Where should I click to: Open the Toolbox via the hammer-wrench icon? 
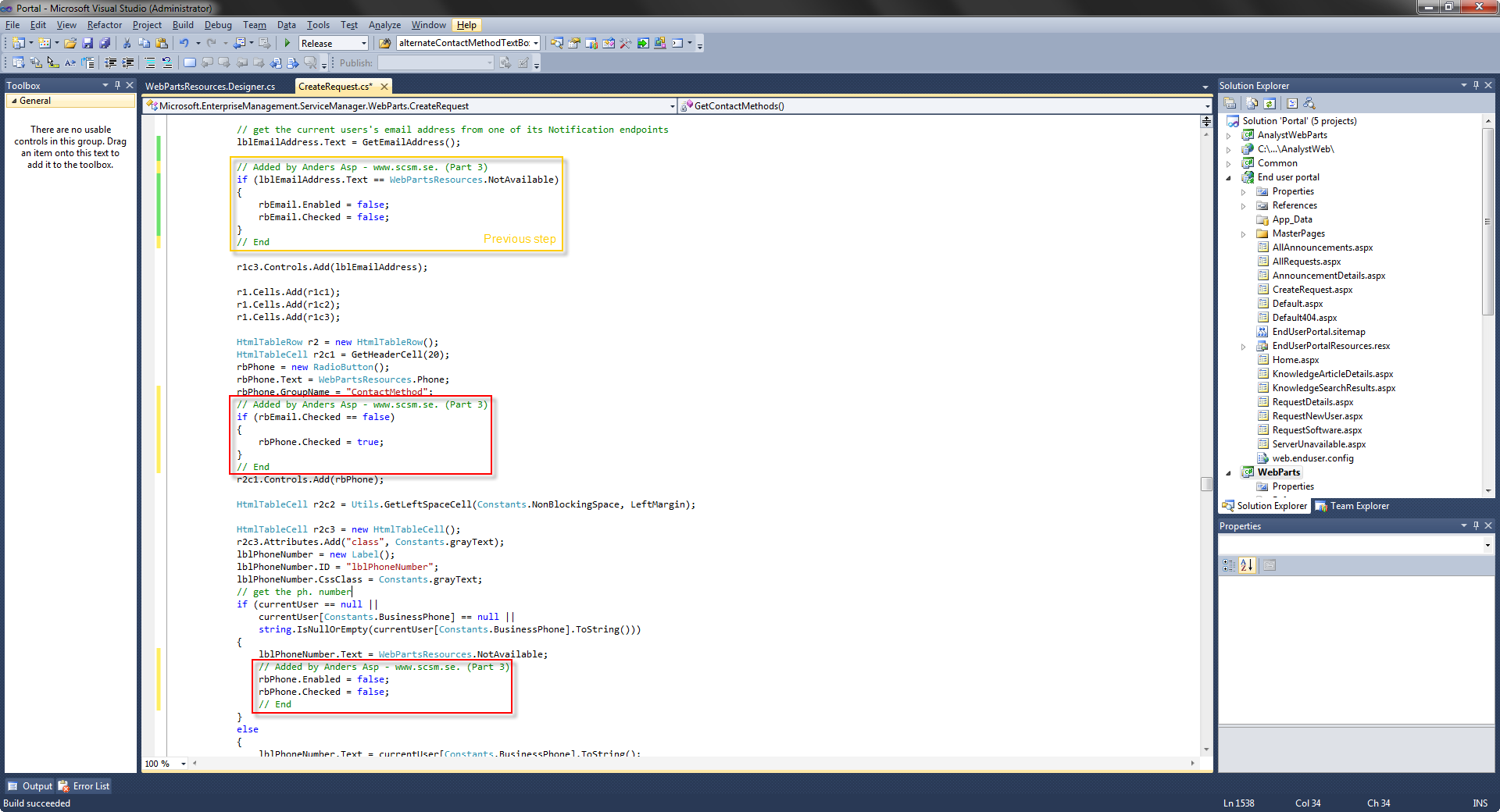click(x=625, y=43)
